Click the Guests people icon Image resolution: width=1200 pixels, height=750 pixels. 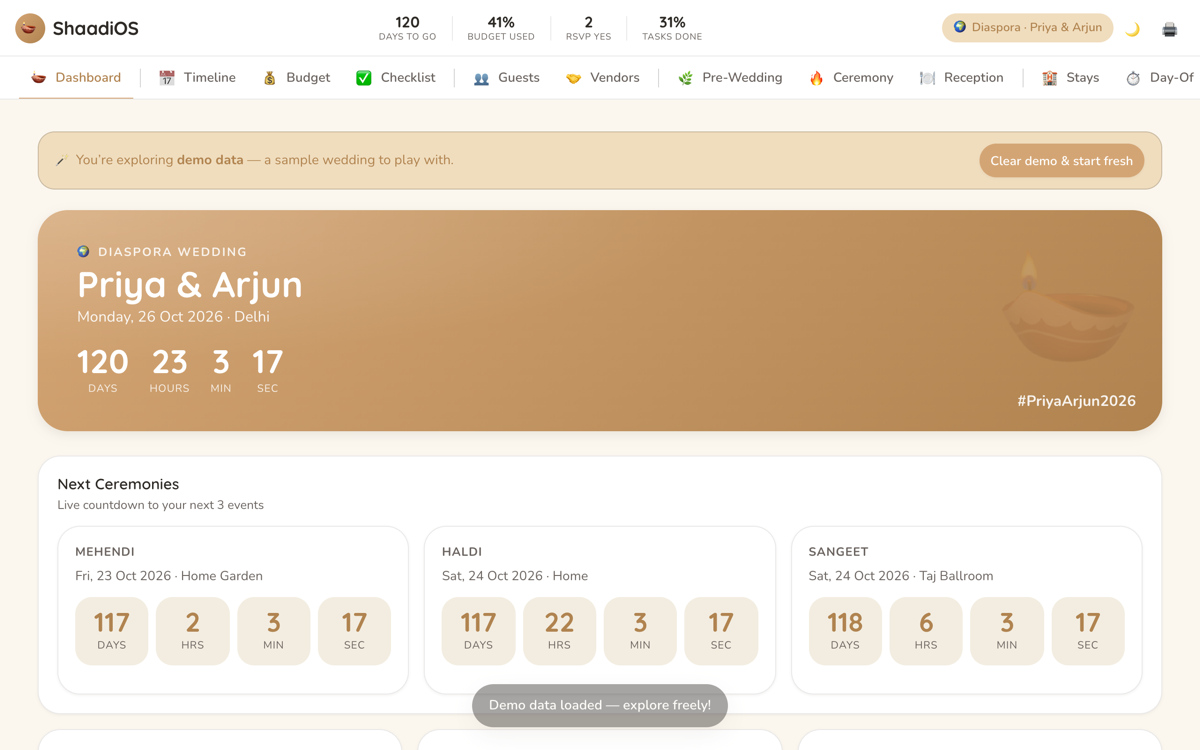(481, 78)
